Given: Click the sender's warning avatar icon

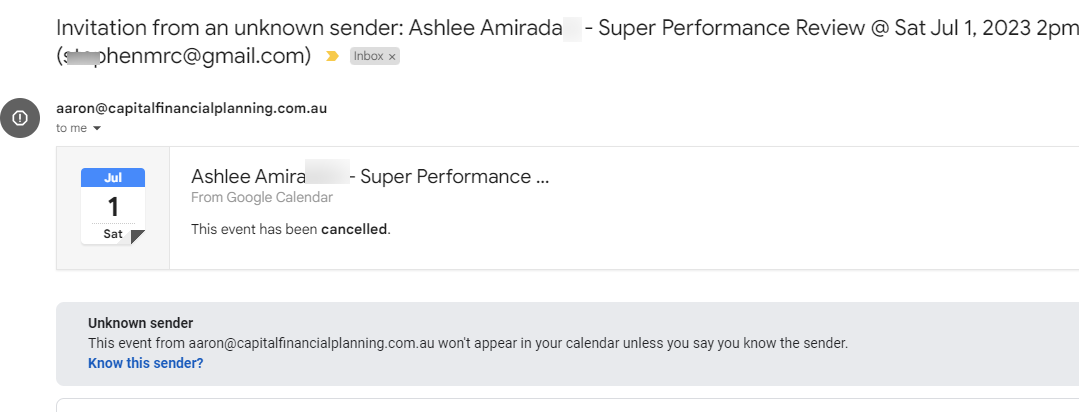Looking at the screenshot, I should tap(20, 118).
